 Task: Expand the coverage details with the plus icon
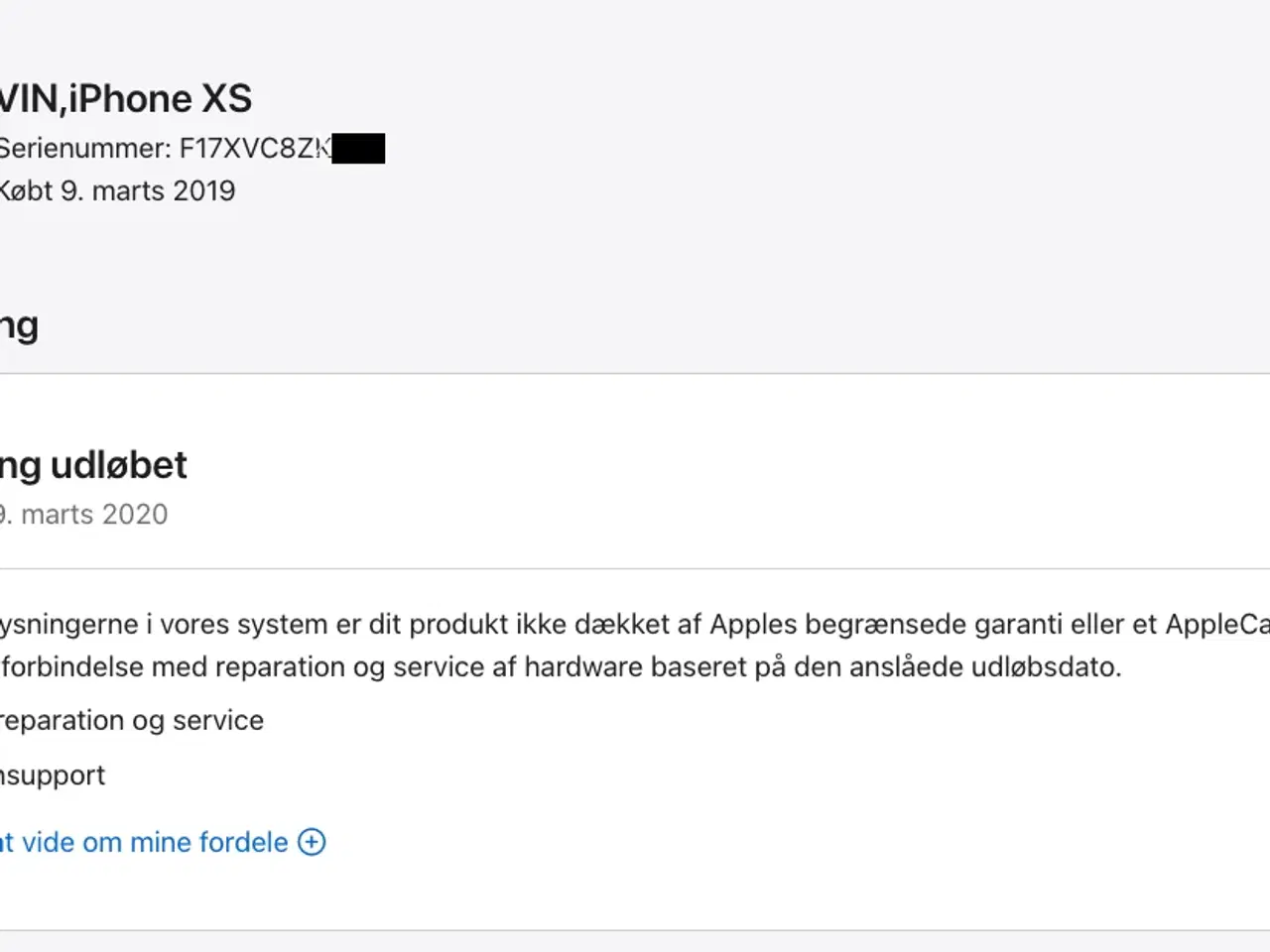point(311,842)
